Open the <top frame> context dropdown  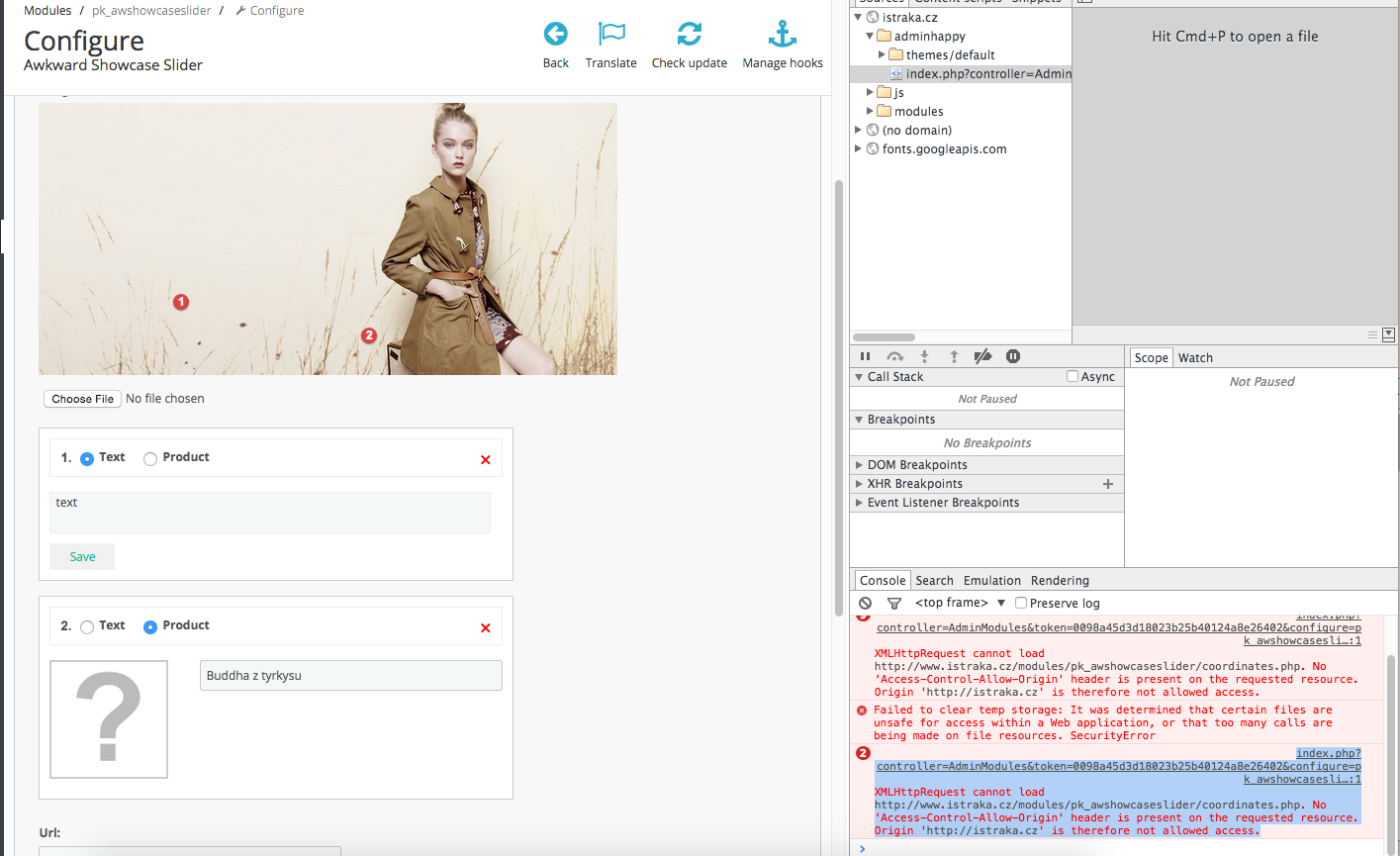coord(959,603)
